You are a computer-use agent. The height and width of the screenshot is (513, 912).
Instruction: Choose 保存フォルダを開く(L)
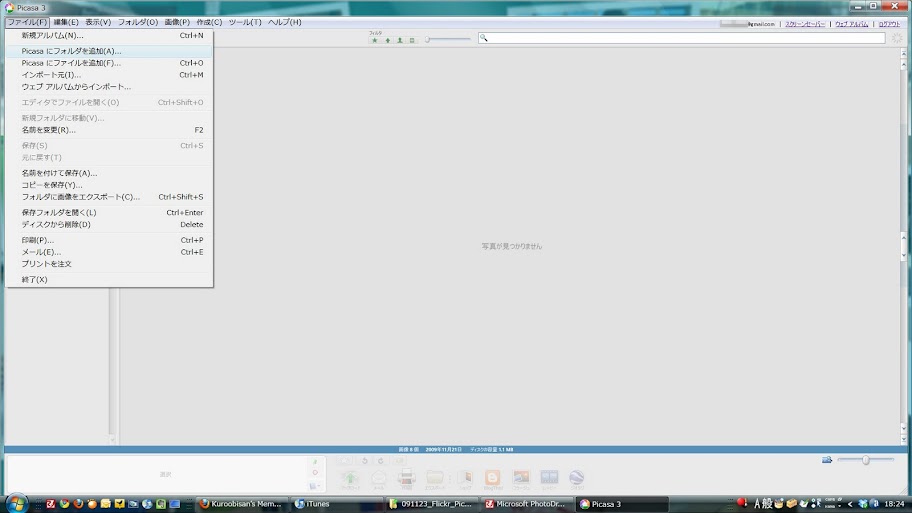[x=109, y=212]
